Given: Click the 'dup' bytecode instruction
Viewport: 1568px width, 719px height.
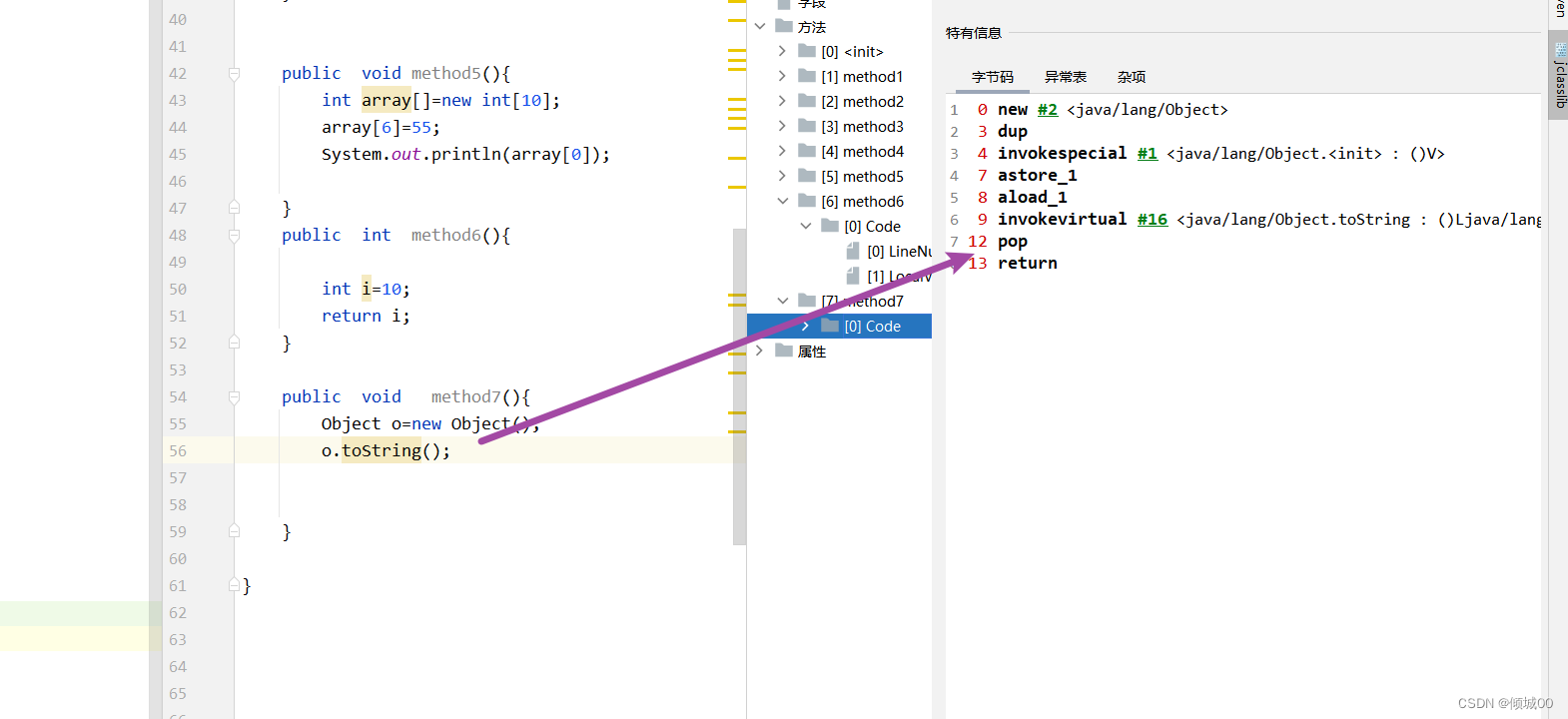Looking at the screenshot, I should tap(1012, 132).
